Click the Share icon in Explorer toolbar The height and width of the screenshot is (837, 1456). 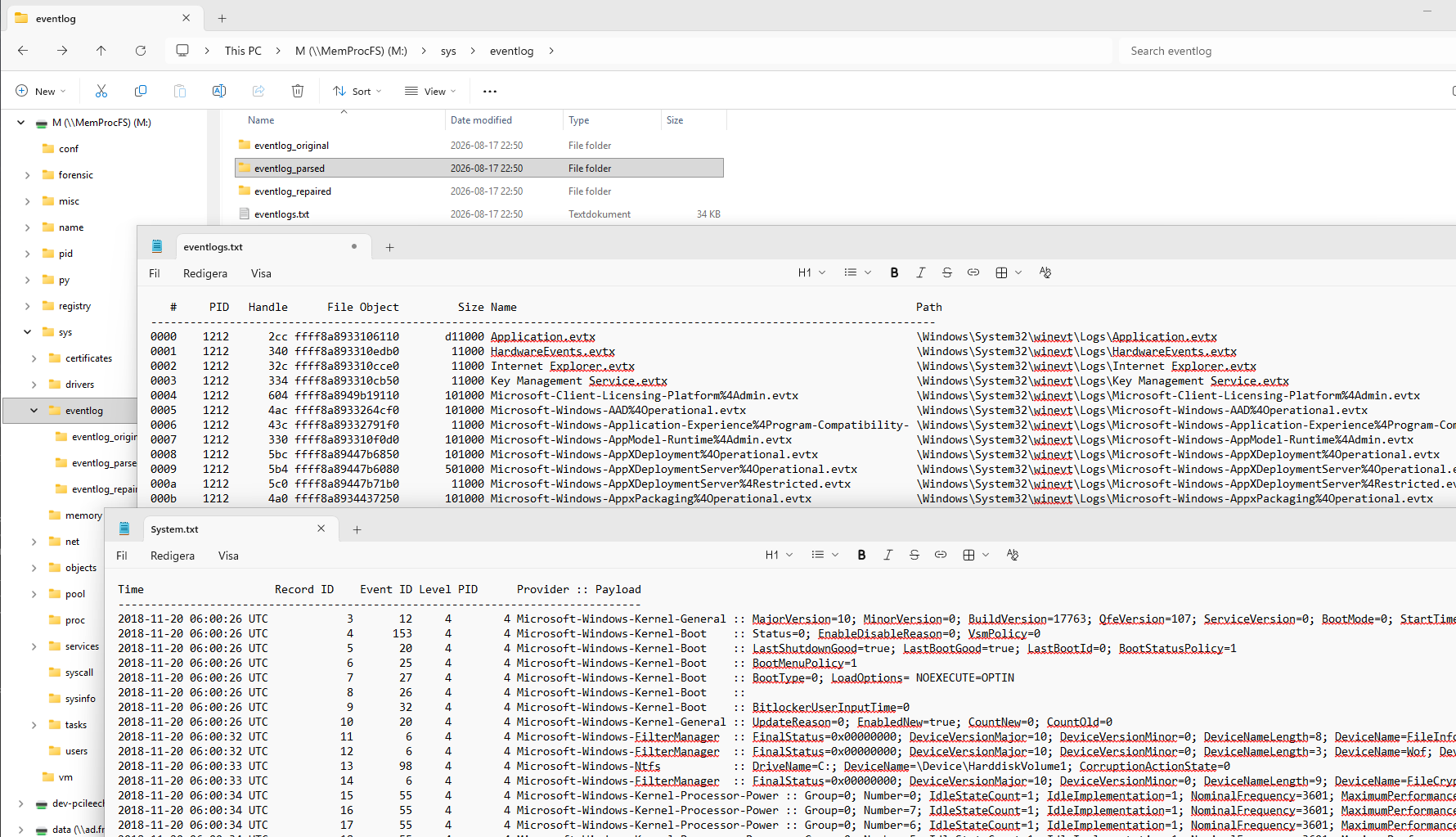tap(258, 91)
